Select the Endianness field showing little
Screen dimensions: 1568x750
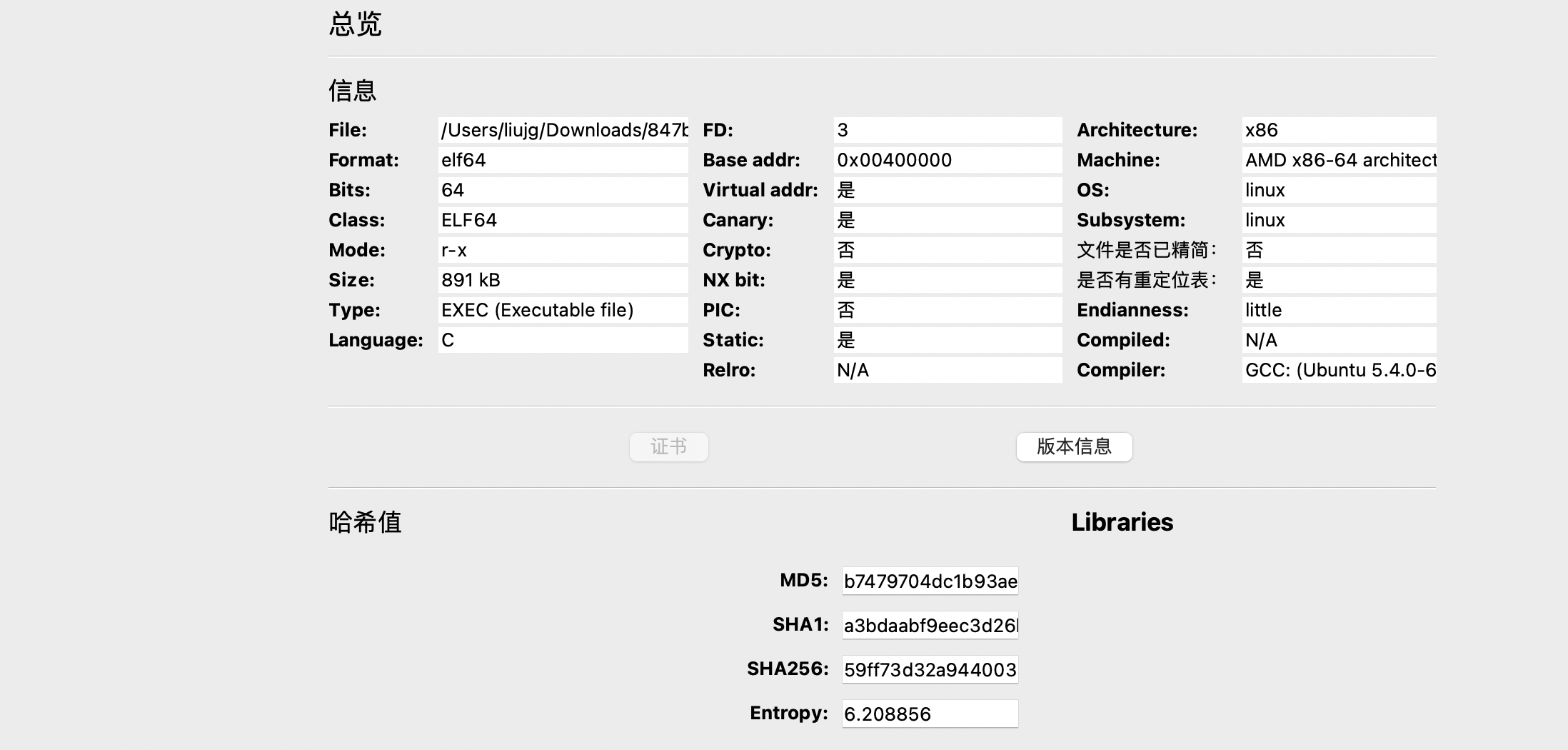pyautogui.click(x=1339, y=310)
